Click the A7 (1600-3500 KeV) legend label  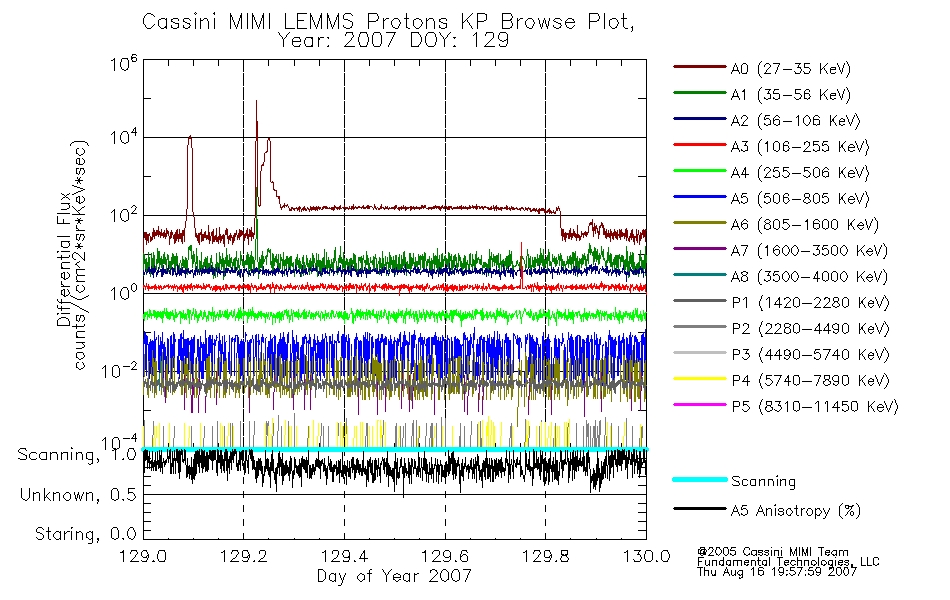click(809, 251)
